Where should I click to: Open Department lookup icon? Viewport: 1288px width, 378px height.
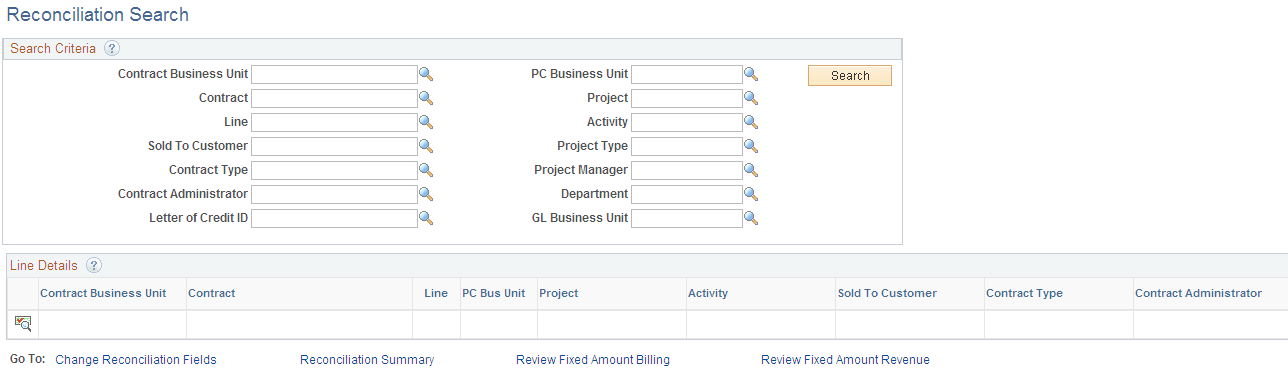pos(751,194)
